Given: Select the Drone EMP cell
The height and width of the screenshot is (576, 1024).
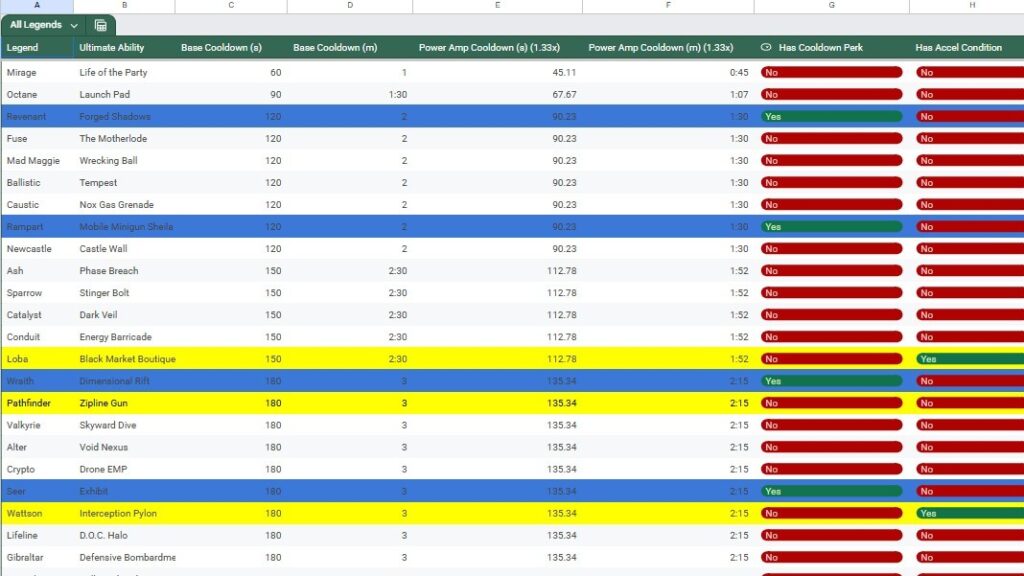Looking at the screenshot, I should pyautogui.click(x=124, y=469).
